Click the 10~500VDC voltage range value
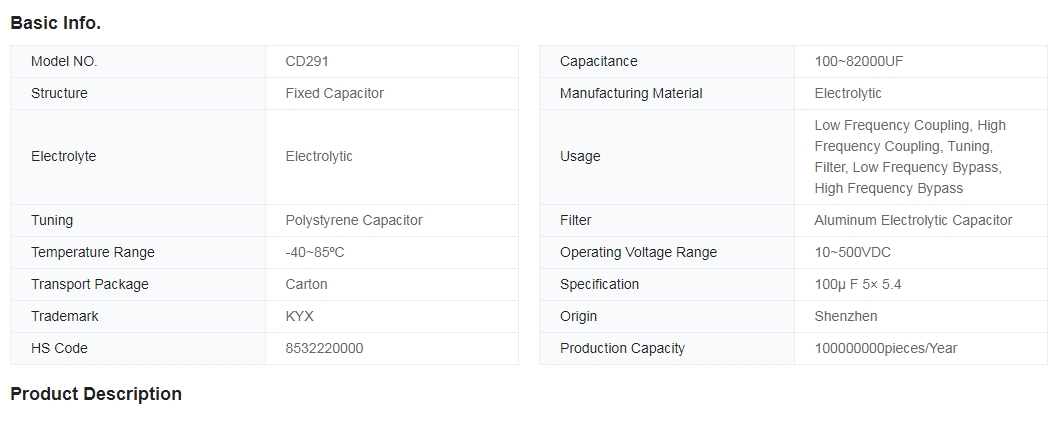 pyautogui.click(x=852, y=253)
